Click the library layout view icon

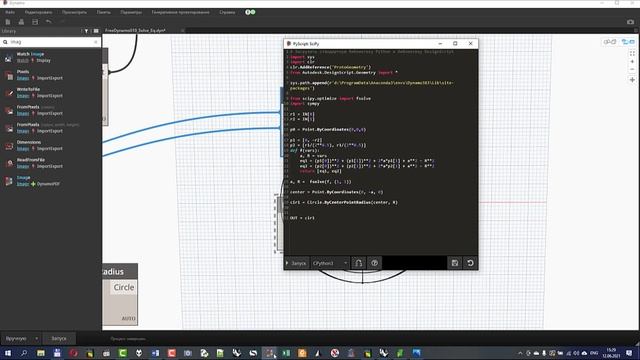pyautogui.click(x=96, y=31)
